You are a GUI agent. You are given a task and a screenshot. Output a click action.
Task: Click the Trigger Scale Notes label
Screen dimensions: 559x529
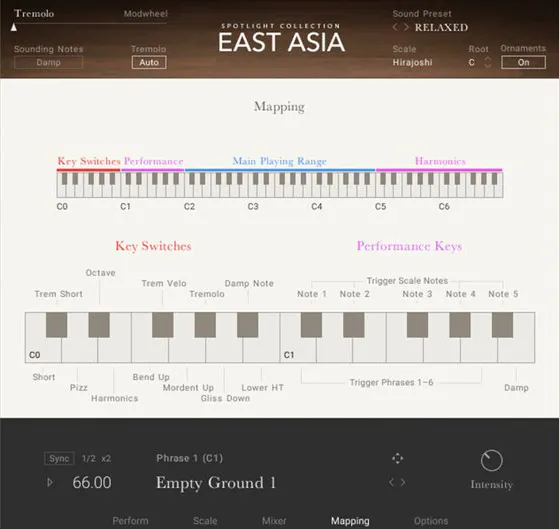(407, 281)
